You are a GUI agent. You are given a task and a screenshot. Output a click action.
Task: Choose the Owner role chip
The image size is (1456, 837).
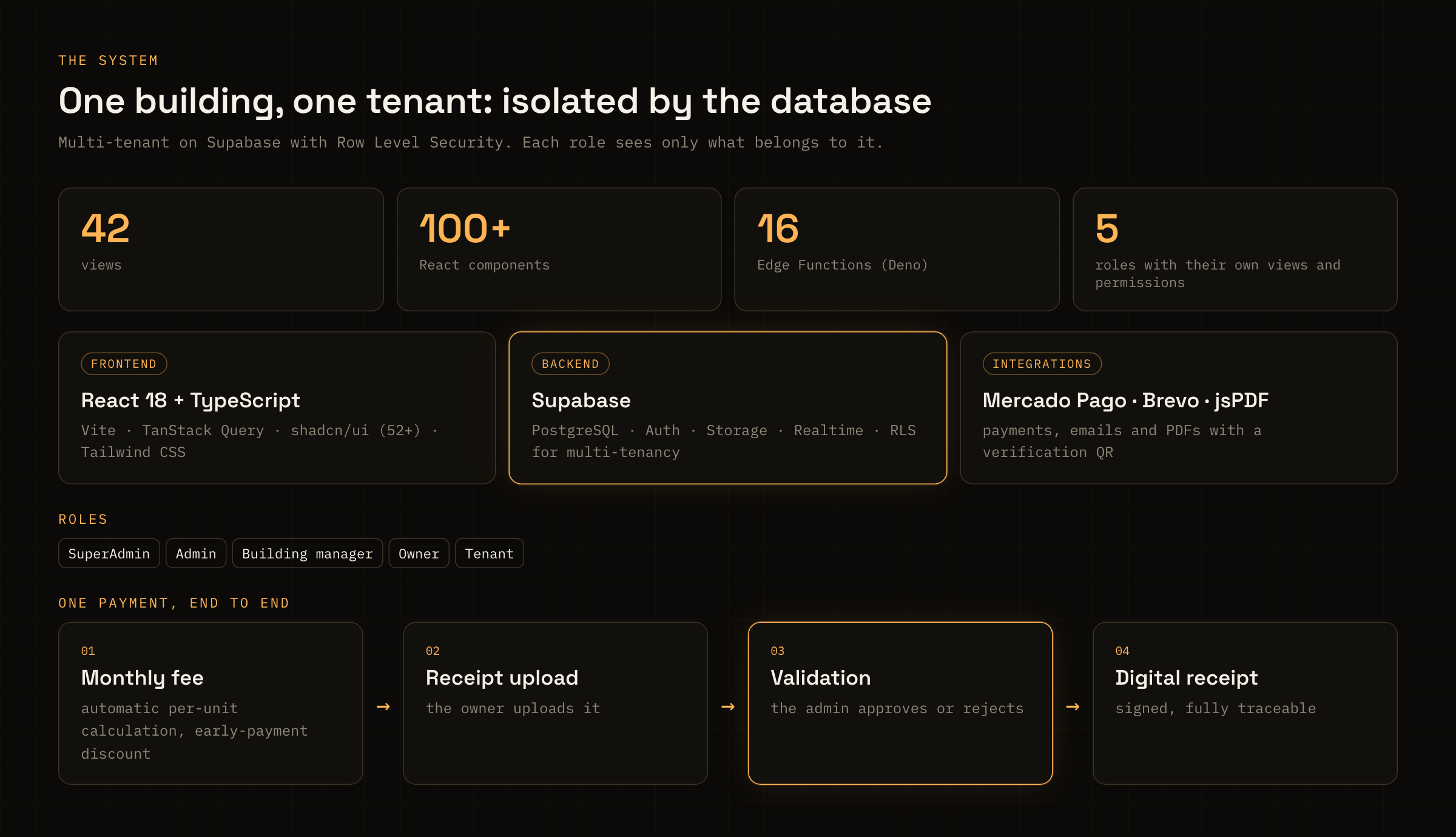click(x=419, y=554)
